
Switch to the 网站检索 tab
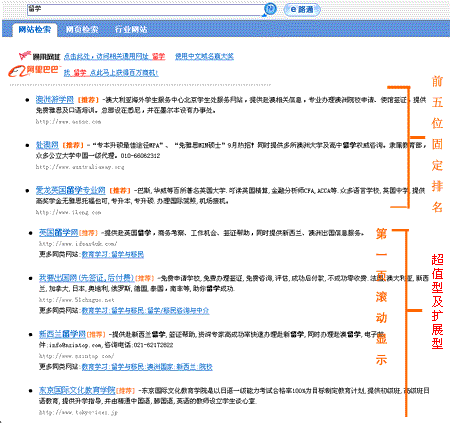[x=35, y=30]
